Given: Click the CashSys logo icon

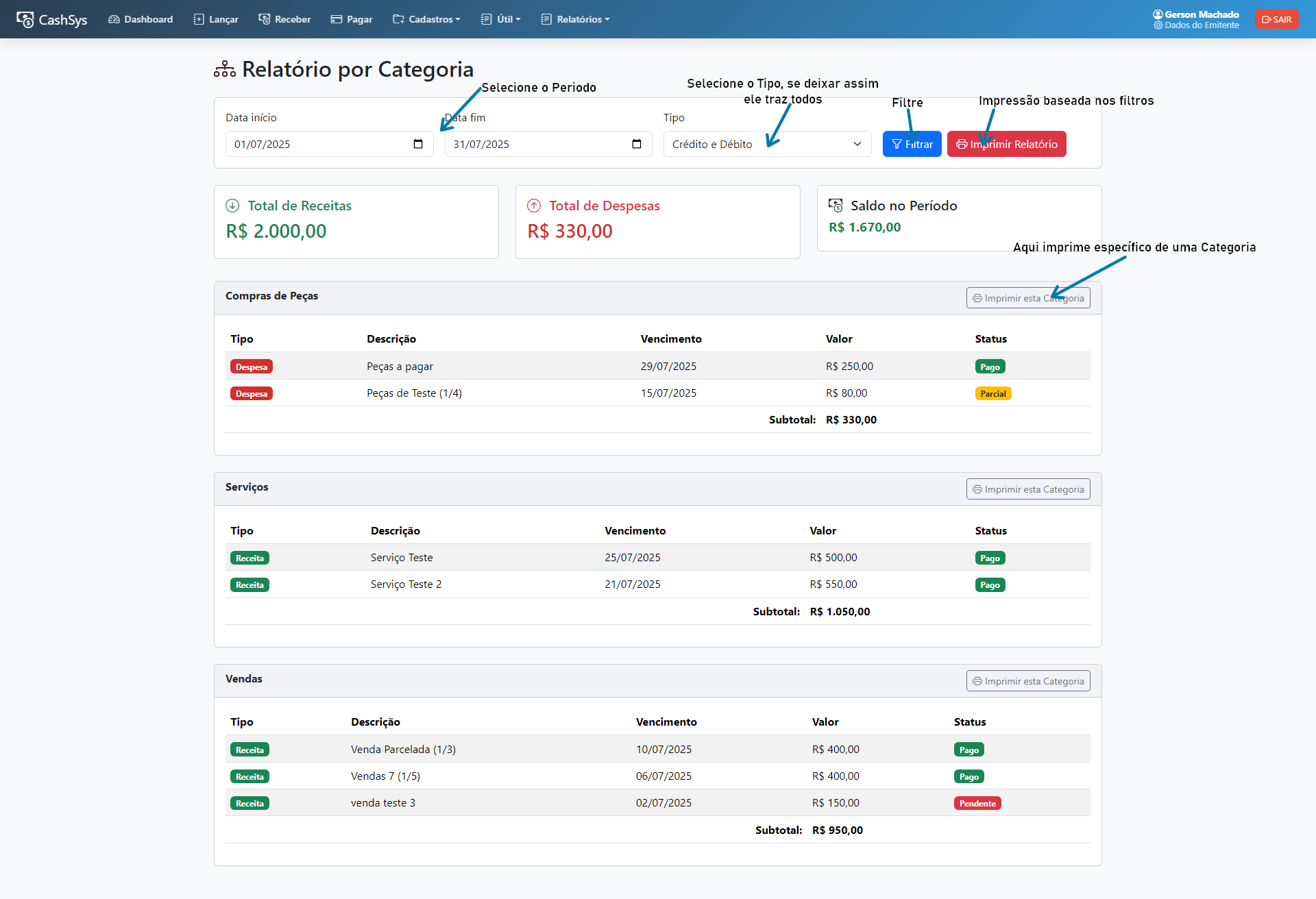Looking at the screenshot, I should (25, 19).
